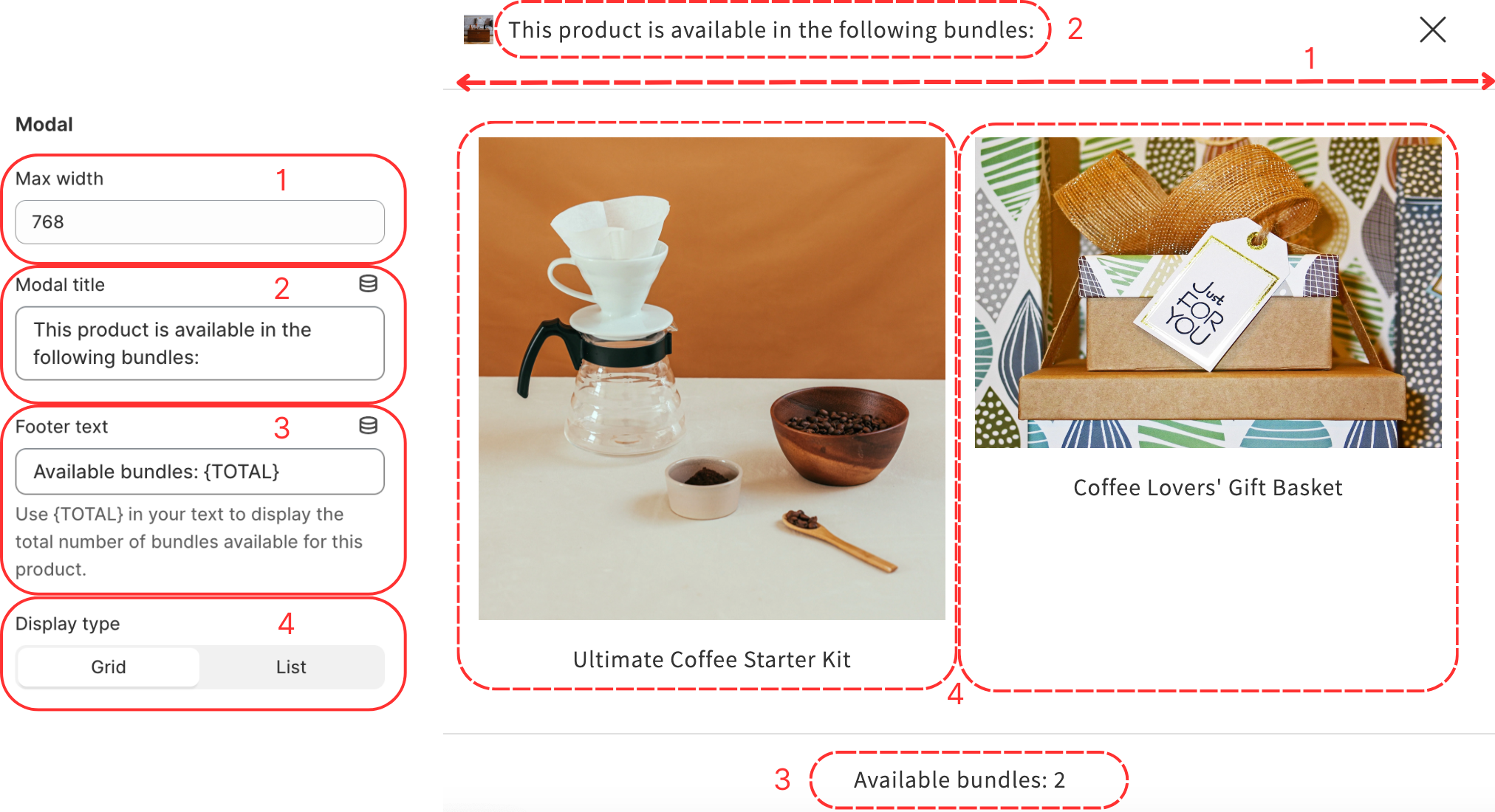Click the Footer text label
This screenshot has width=1495, height=812.
(61, 427)
